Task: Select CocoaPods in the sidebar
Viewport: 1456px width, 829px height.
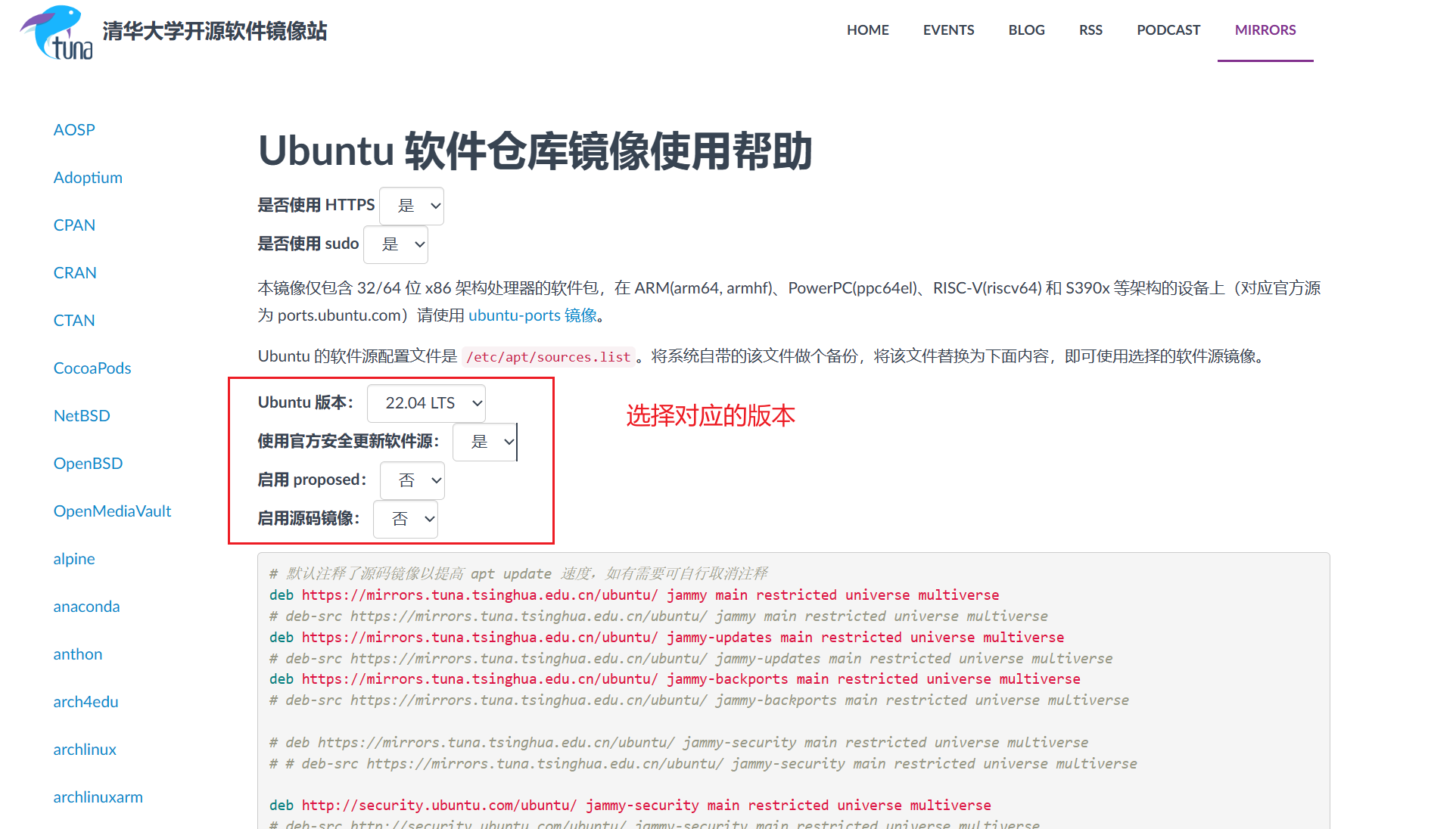Action: pyautogui.click(x=92, y=368)
